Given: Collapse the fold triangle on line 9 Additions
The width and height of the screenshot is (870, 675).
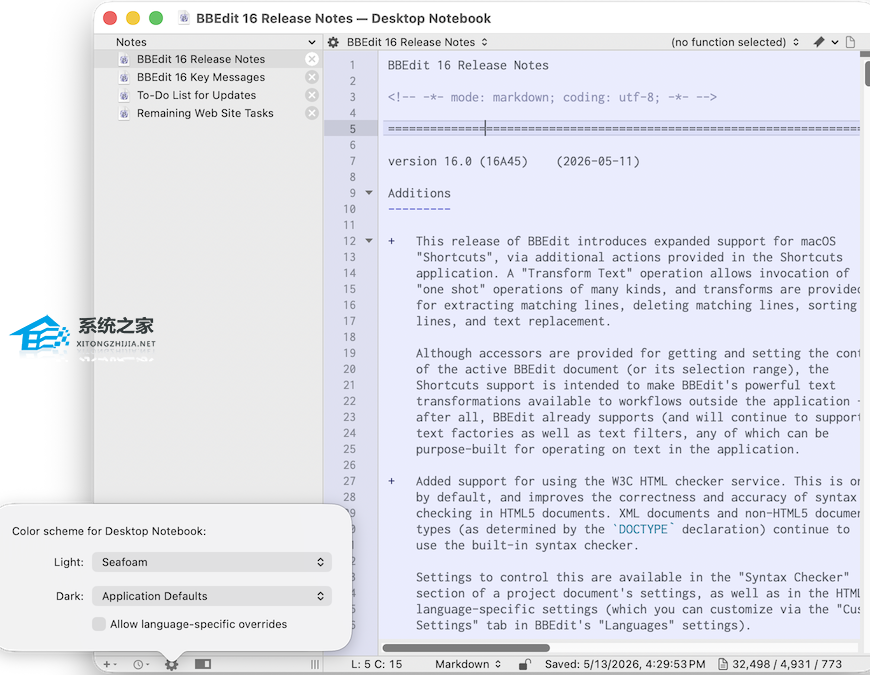Looking at the screenshot, I should [x=369, y=192].
